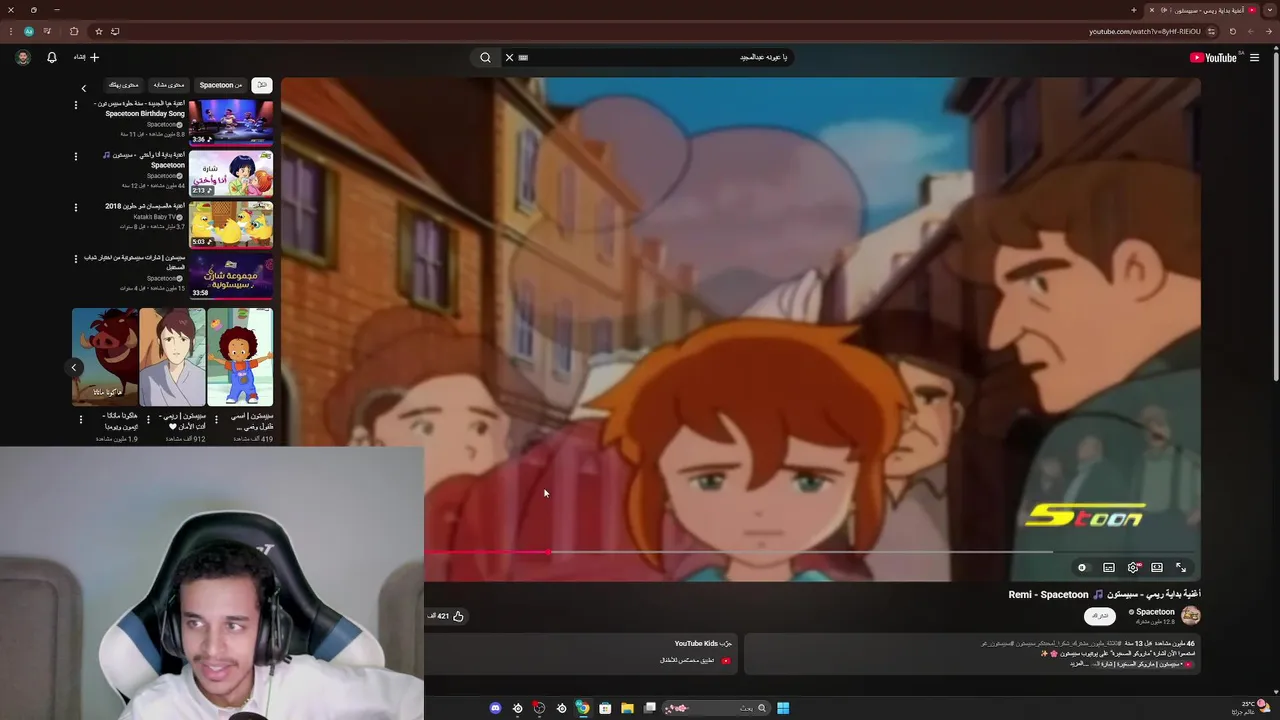Clear the search query with the X
The height and width of the screenshot is (720, 1280).
point(509,57)
